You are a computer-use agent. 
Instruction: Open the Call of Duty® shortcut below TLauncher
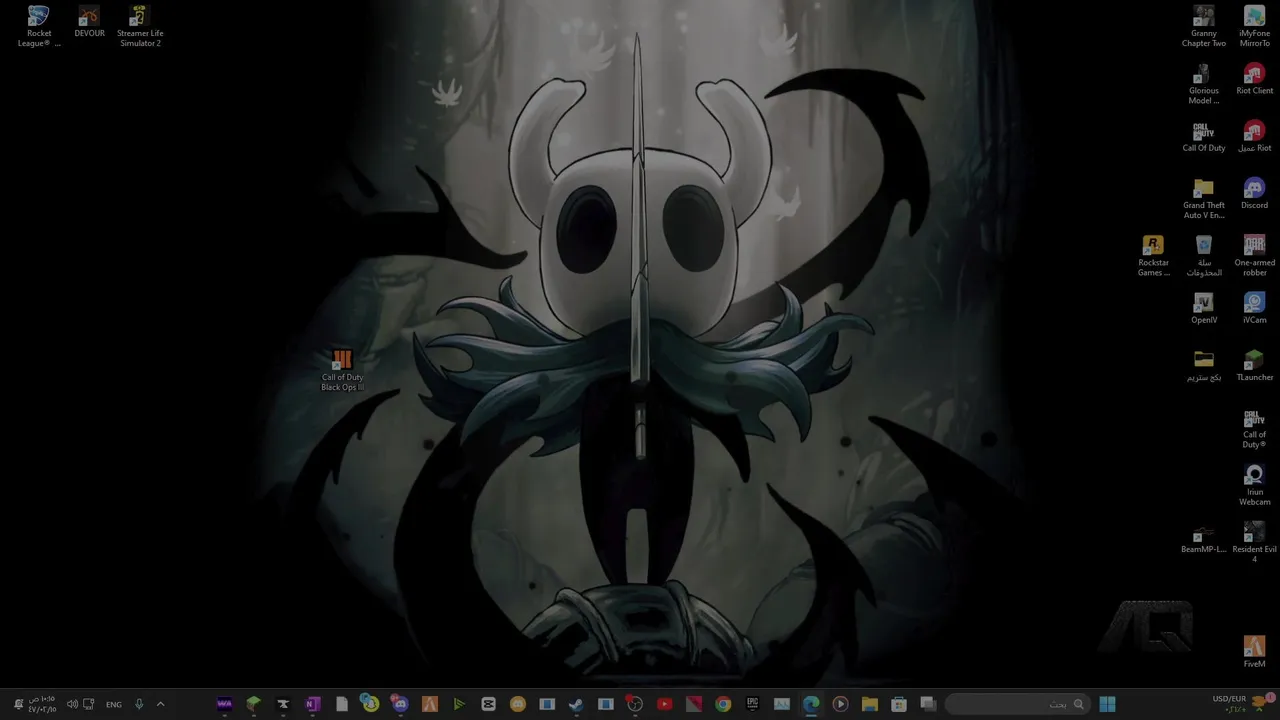pos(1254,428)
